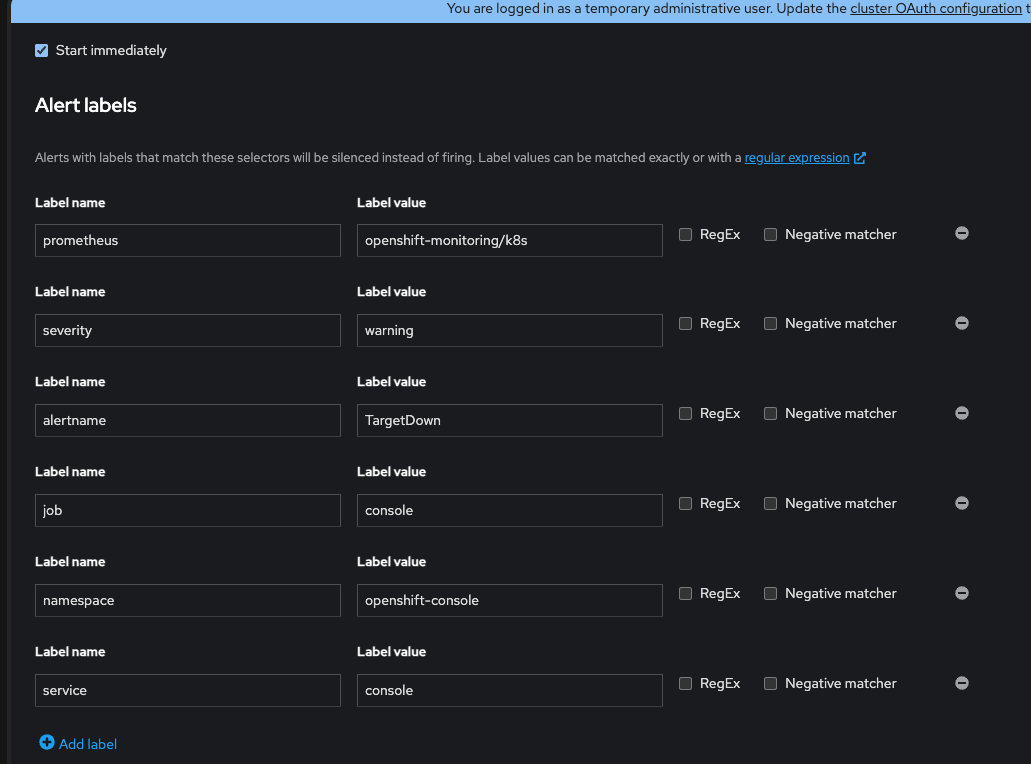The image size is (1031, 764).
Task: Enable RegEx for the prometheus label
Action: (x=685, y=234)
